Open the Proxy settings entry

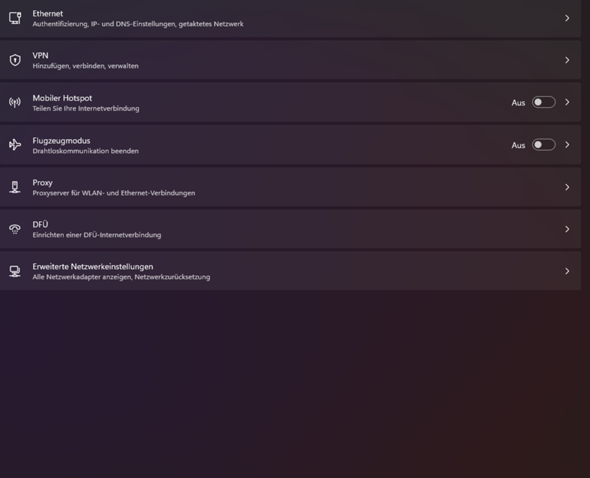[290, 187]
